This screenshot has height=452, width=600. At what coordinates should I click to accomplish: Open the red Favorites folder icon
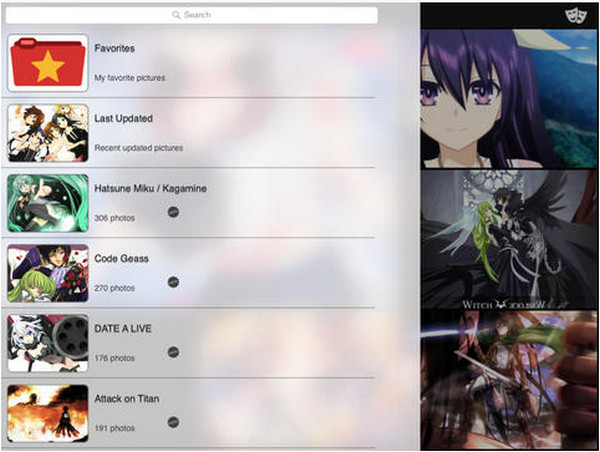point(48,63)
